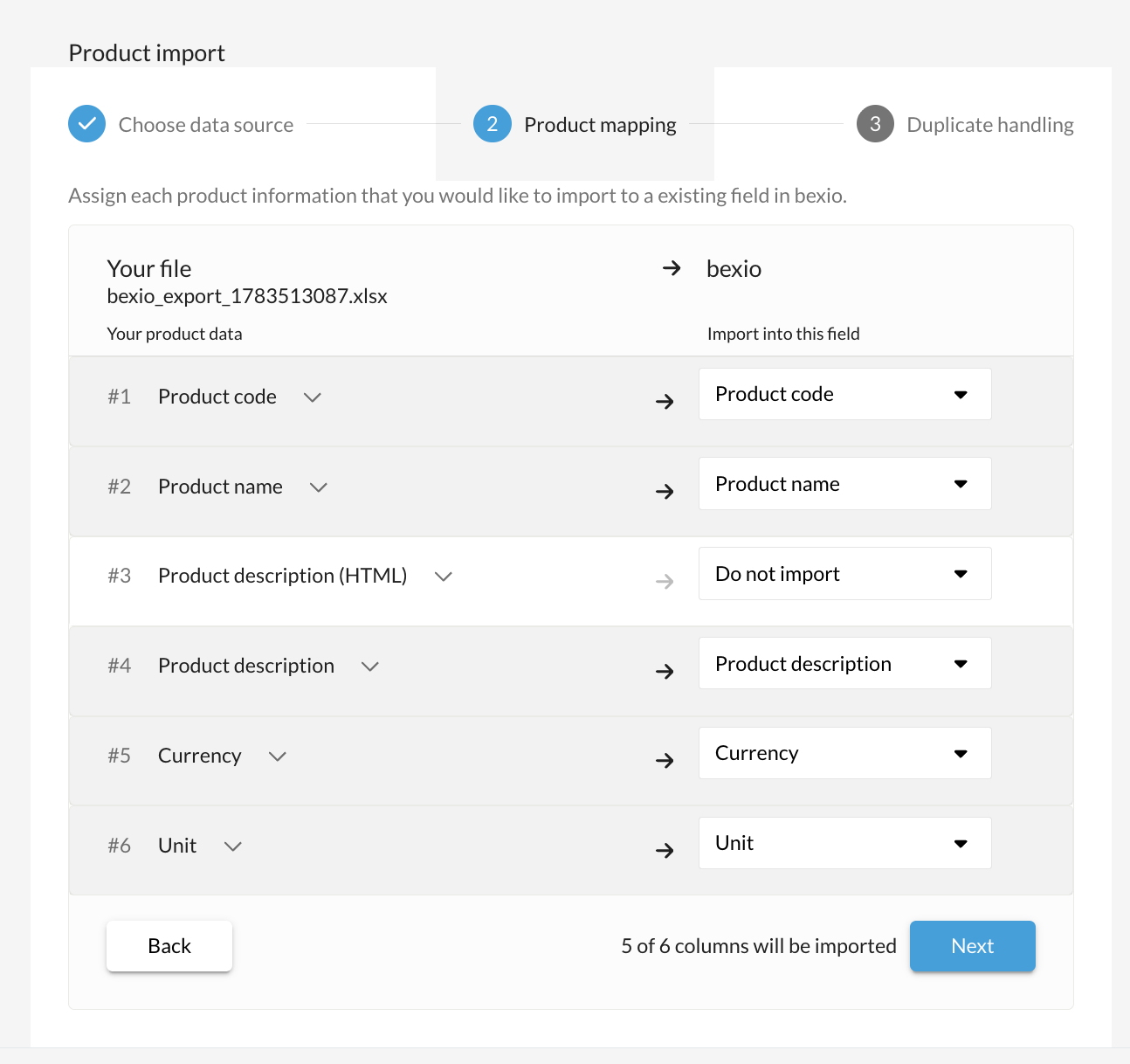Click the '#5' row number label
The height and width of the screenshot is (1064, 1130).
click(x=120, y=756)
